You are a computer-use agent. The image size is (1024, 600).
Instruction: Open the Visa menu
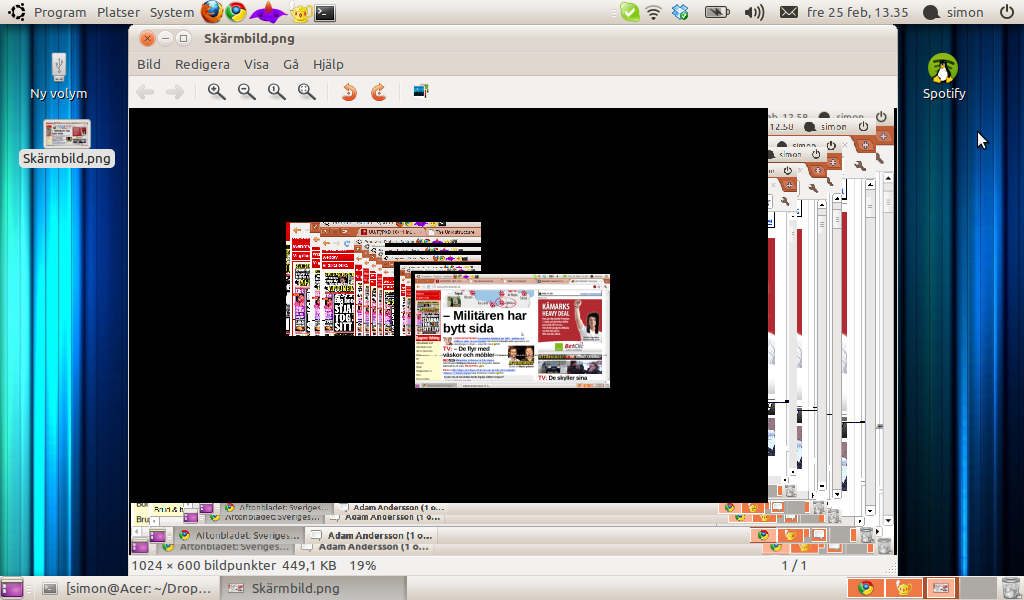[256, 64]
